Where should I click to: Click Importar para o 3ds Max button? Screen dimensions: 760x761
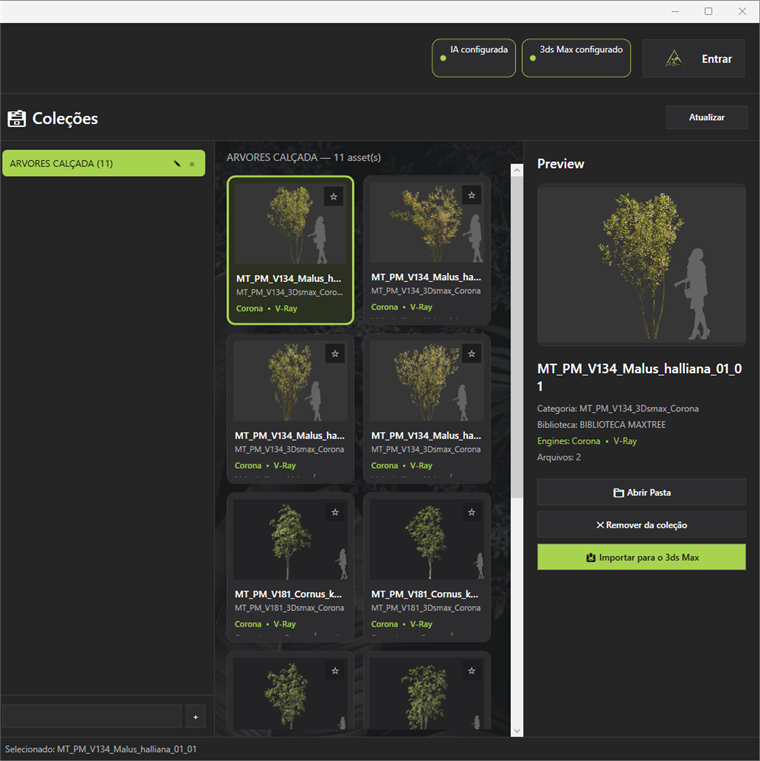pos(641,557)
